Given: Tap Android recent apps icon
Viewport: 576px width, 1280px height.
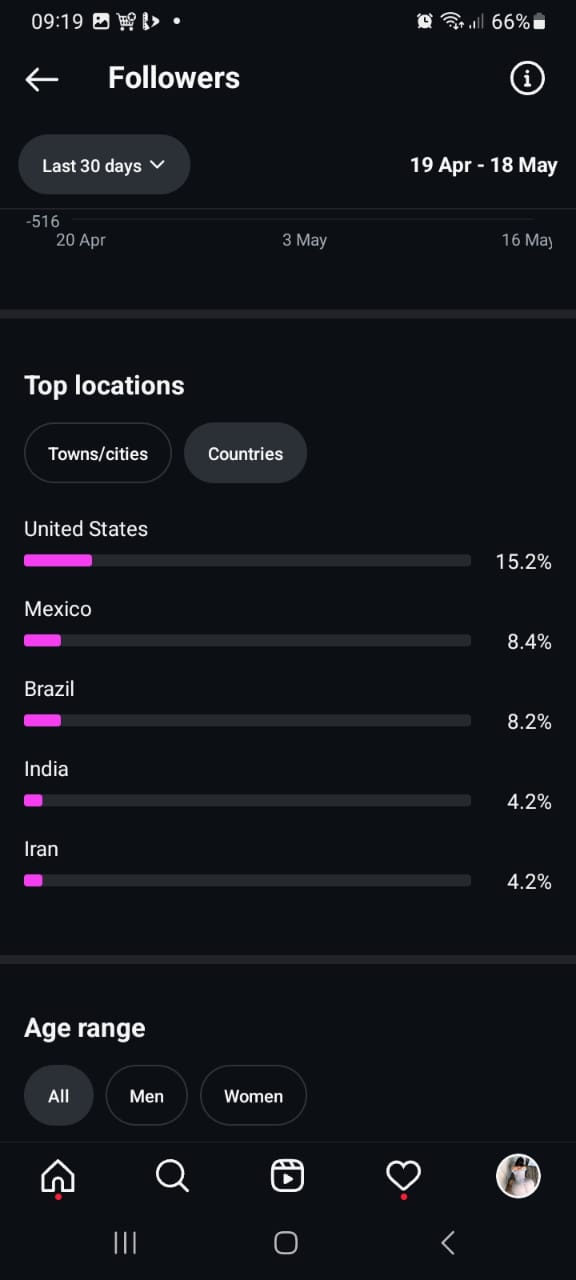Looking at the screenshot, I should [x=125, y=1242].
